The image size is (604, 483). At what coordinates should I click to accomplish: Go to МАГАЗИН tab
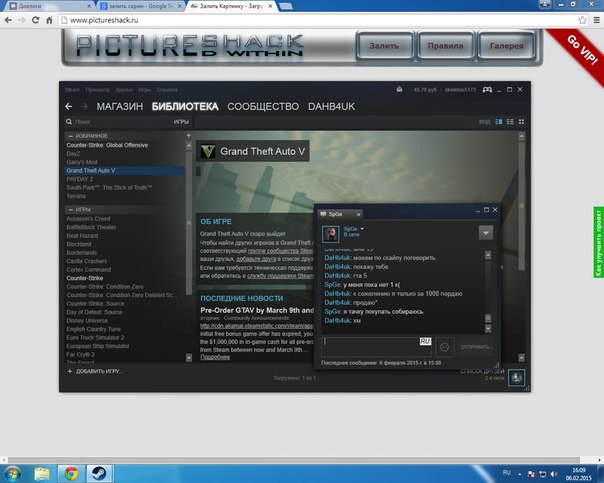coord(119,106)
